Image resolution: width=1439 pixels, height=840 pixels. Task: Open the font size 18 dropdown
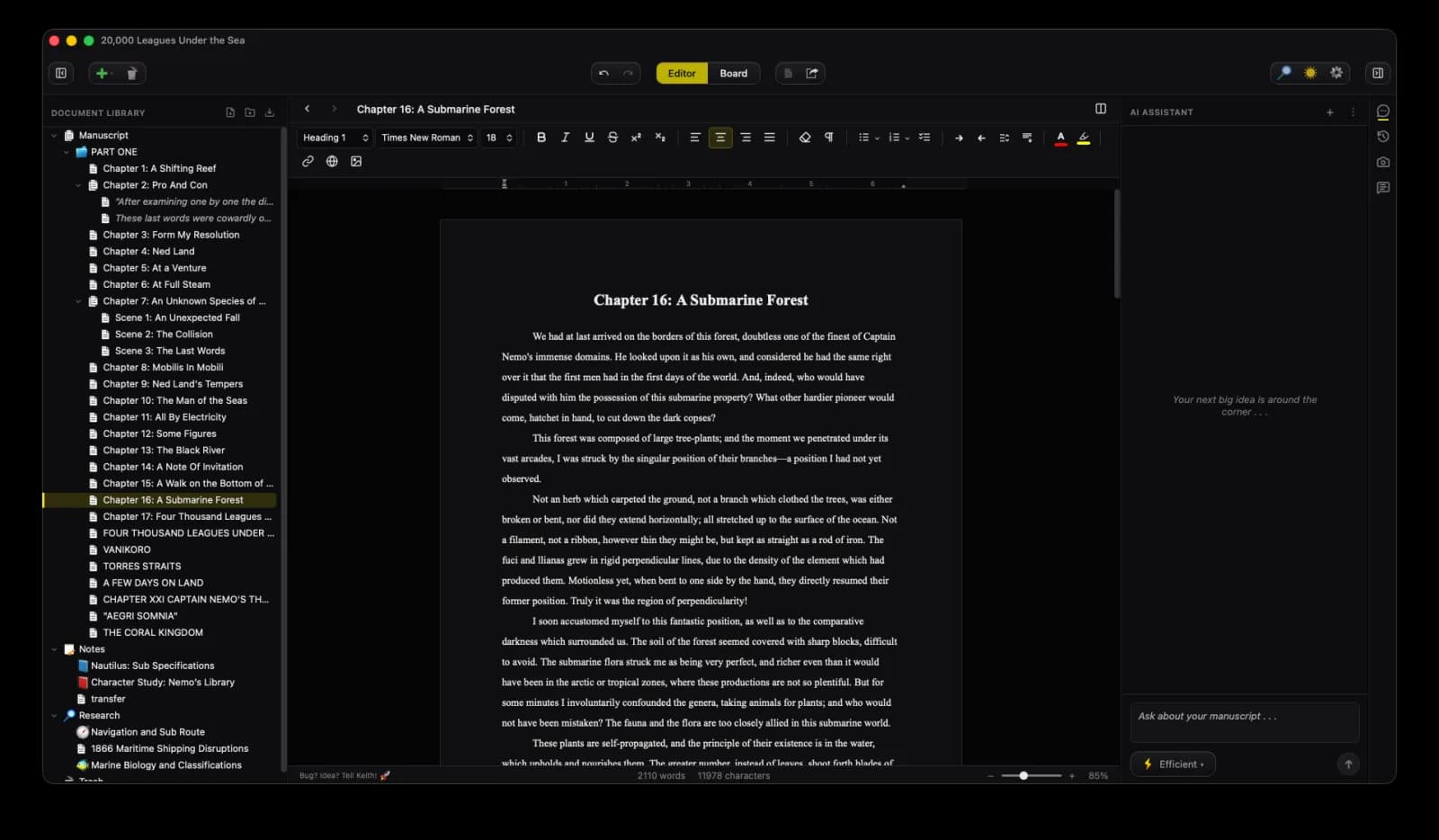click(499, 138)
